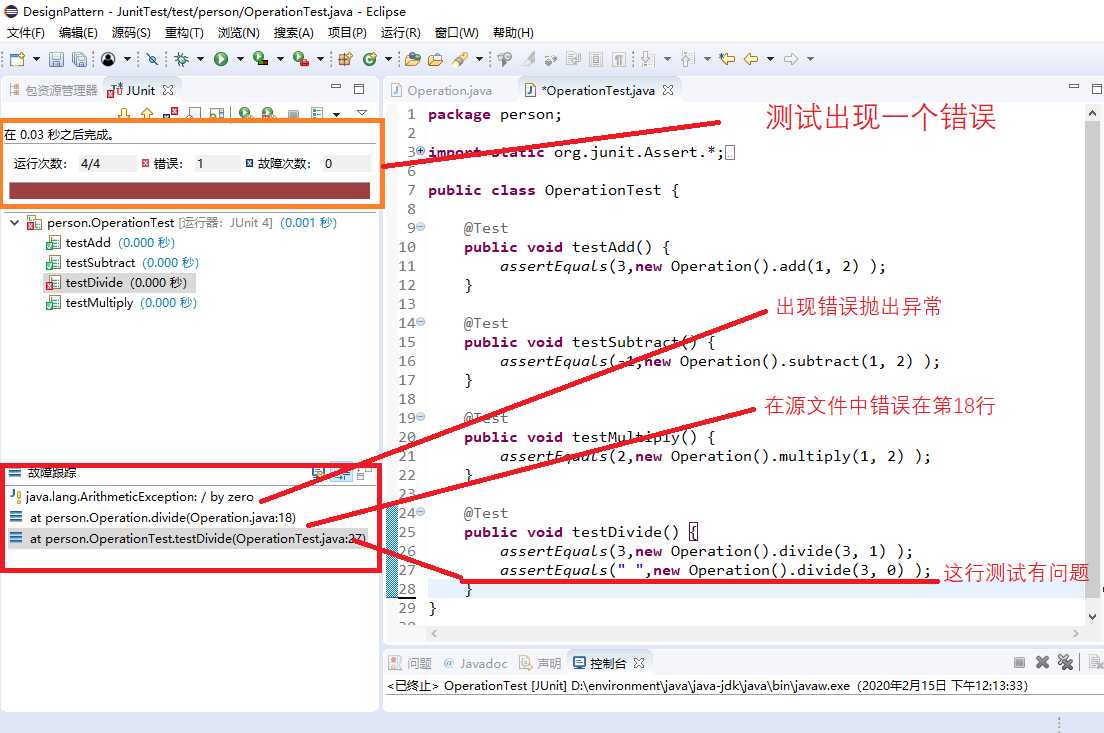1104x733 pixels.
Task: Select the testMultiply test result
Action: [121, 303]
